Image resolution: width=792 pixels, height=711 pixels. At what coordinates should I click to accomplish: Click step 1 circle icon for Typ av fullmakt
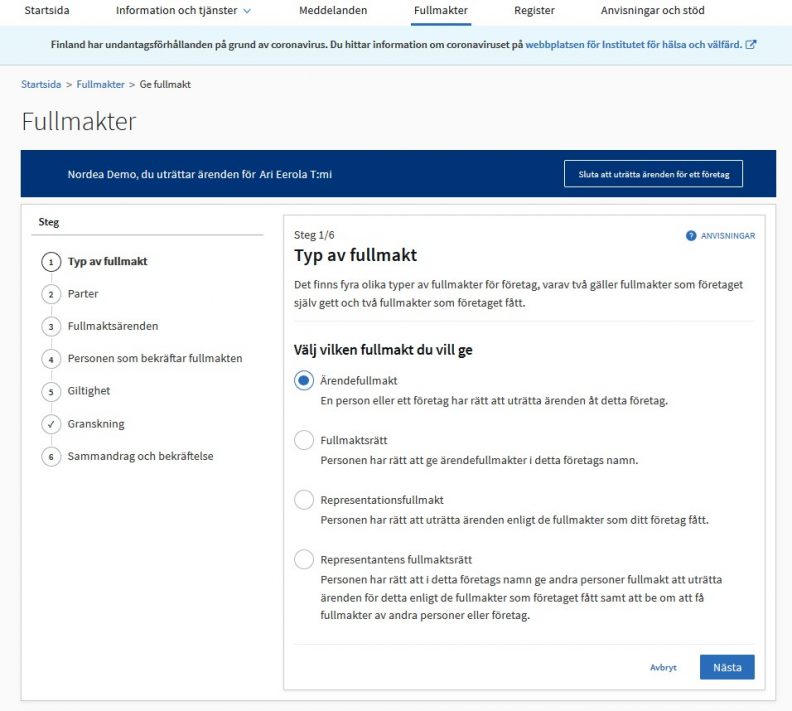[x=51, y=262]
